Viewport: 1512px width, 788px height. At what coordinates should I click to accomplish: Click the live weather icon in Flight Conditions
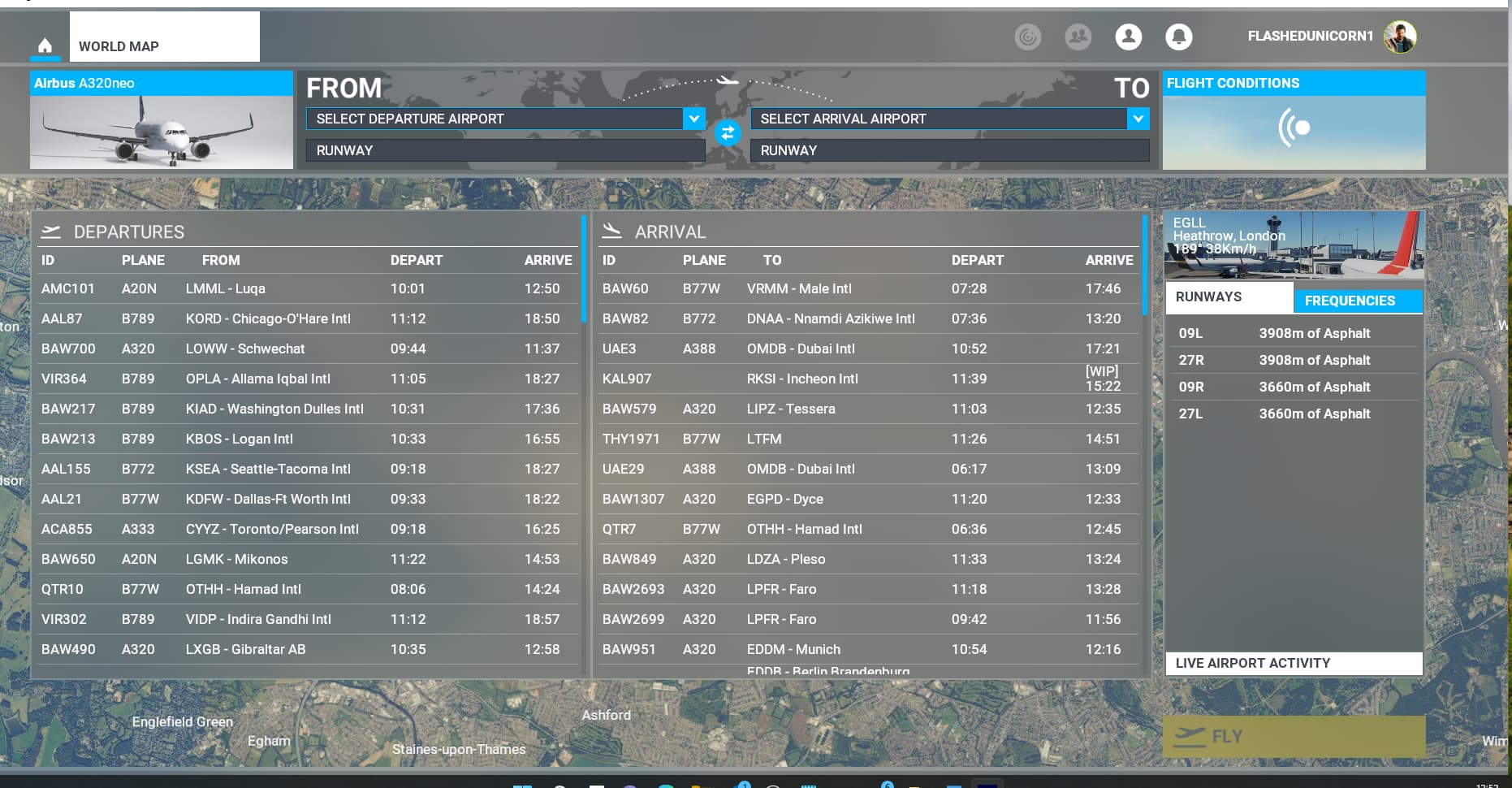(x=1294, y=128)
